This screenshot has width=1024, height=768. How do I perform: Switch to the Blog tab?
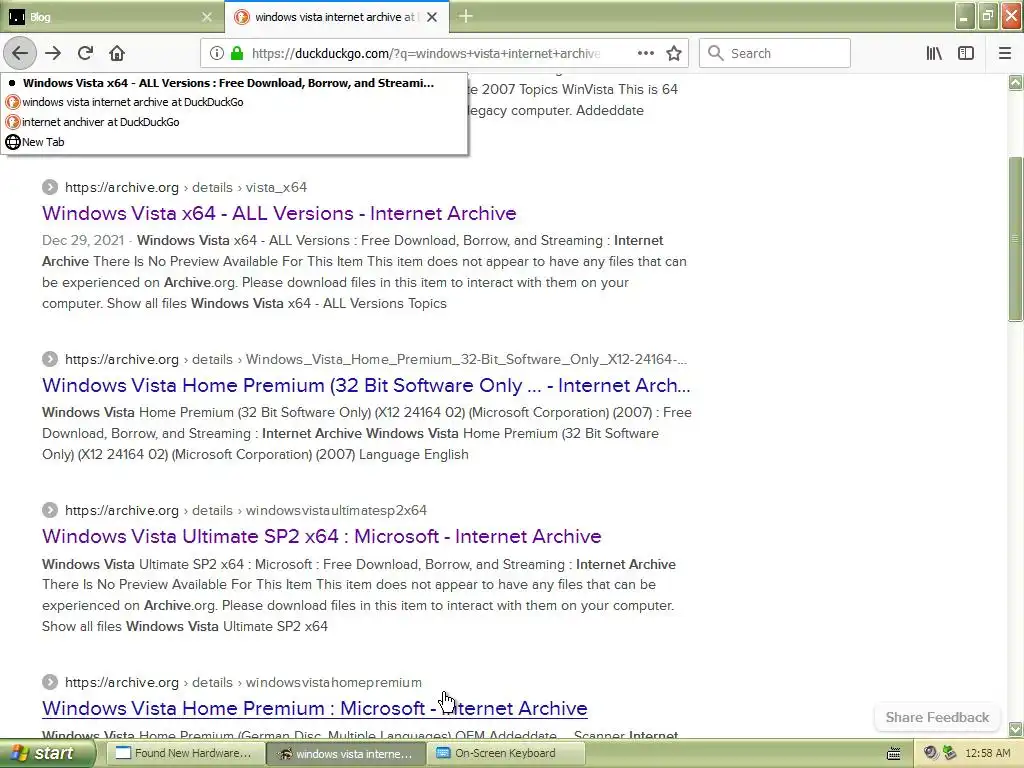(x=111, y=17)
